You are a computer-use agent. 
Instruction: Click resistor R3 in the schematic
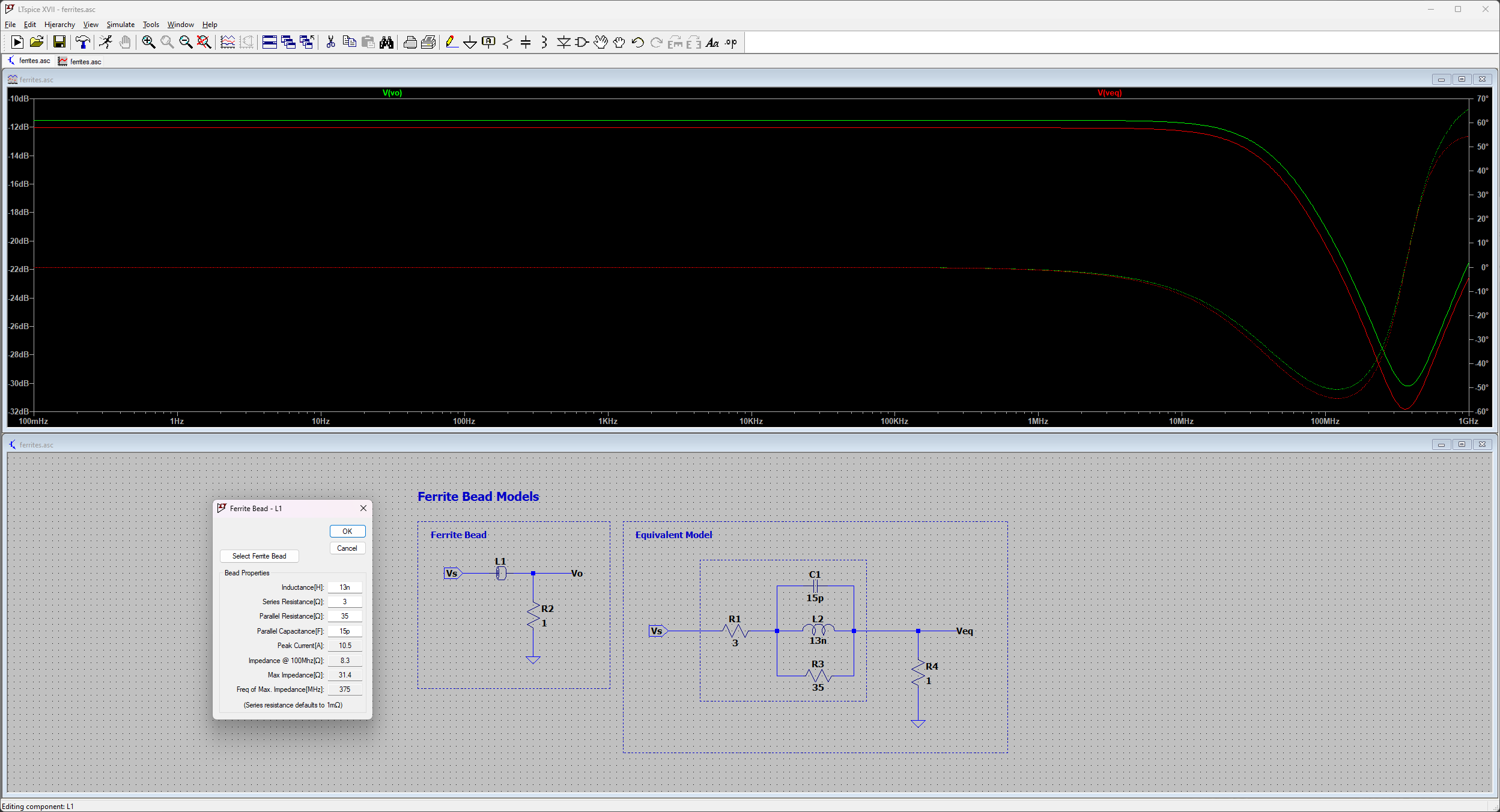point(818,676)
